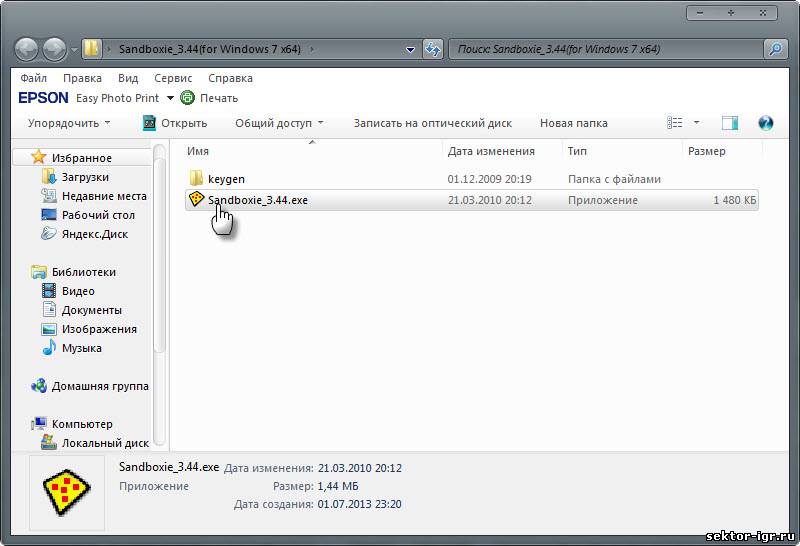Click the navigation pane vertical scrollbar

(159, 253)
